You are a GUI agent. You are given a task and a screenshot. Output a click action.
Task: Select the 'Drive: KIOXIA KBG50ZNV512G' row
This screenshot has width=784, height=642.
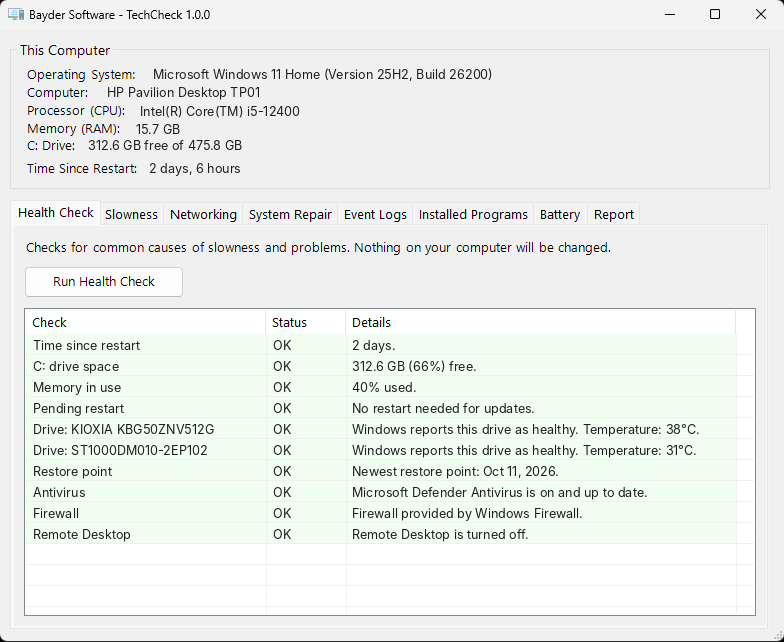(x=381, y=430)
